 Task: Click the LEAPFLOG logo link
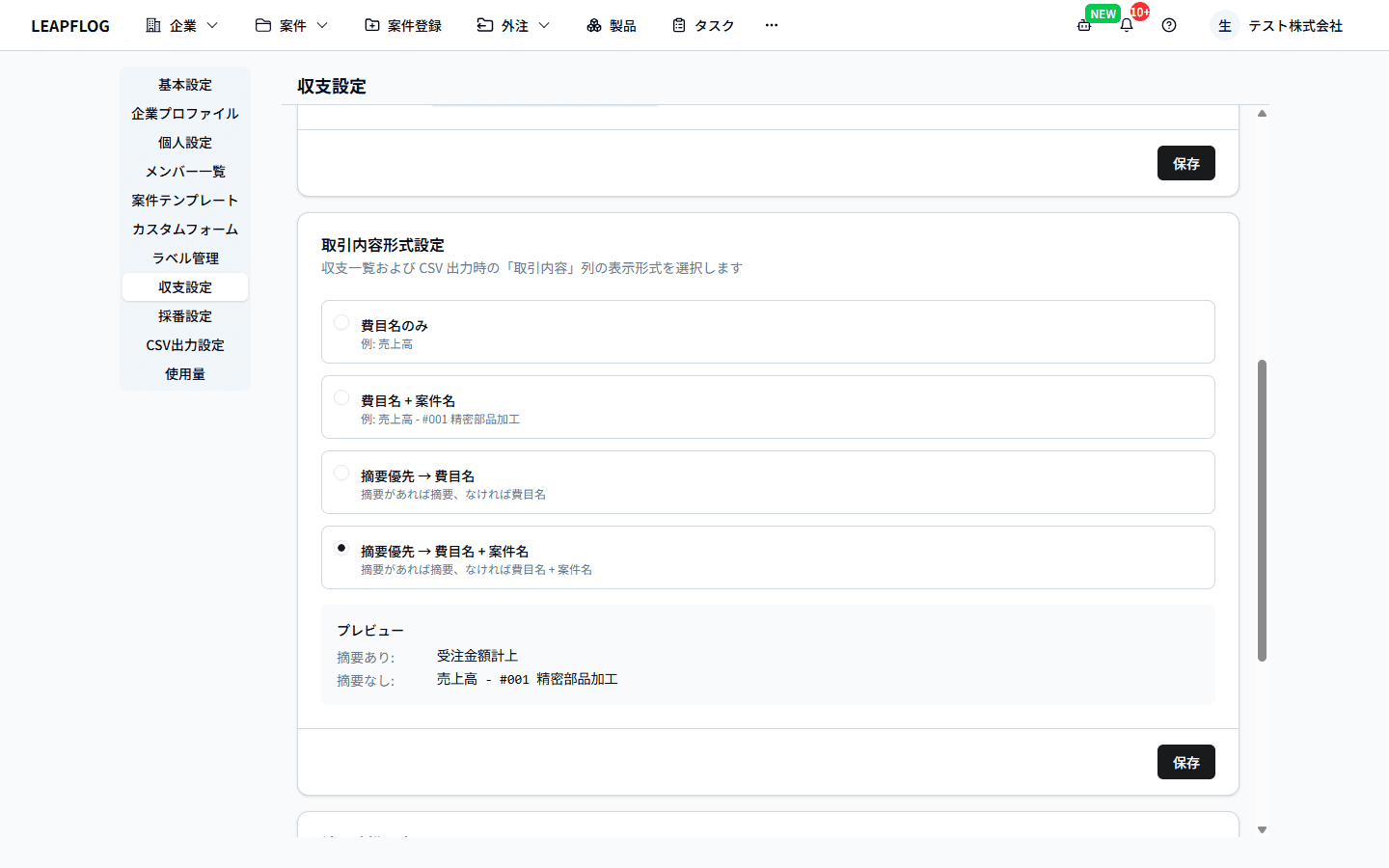click(x=70, y=26)
